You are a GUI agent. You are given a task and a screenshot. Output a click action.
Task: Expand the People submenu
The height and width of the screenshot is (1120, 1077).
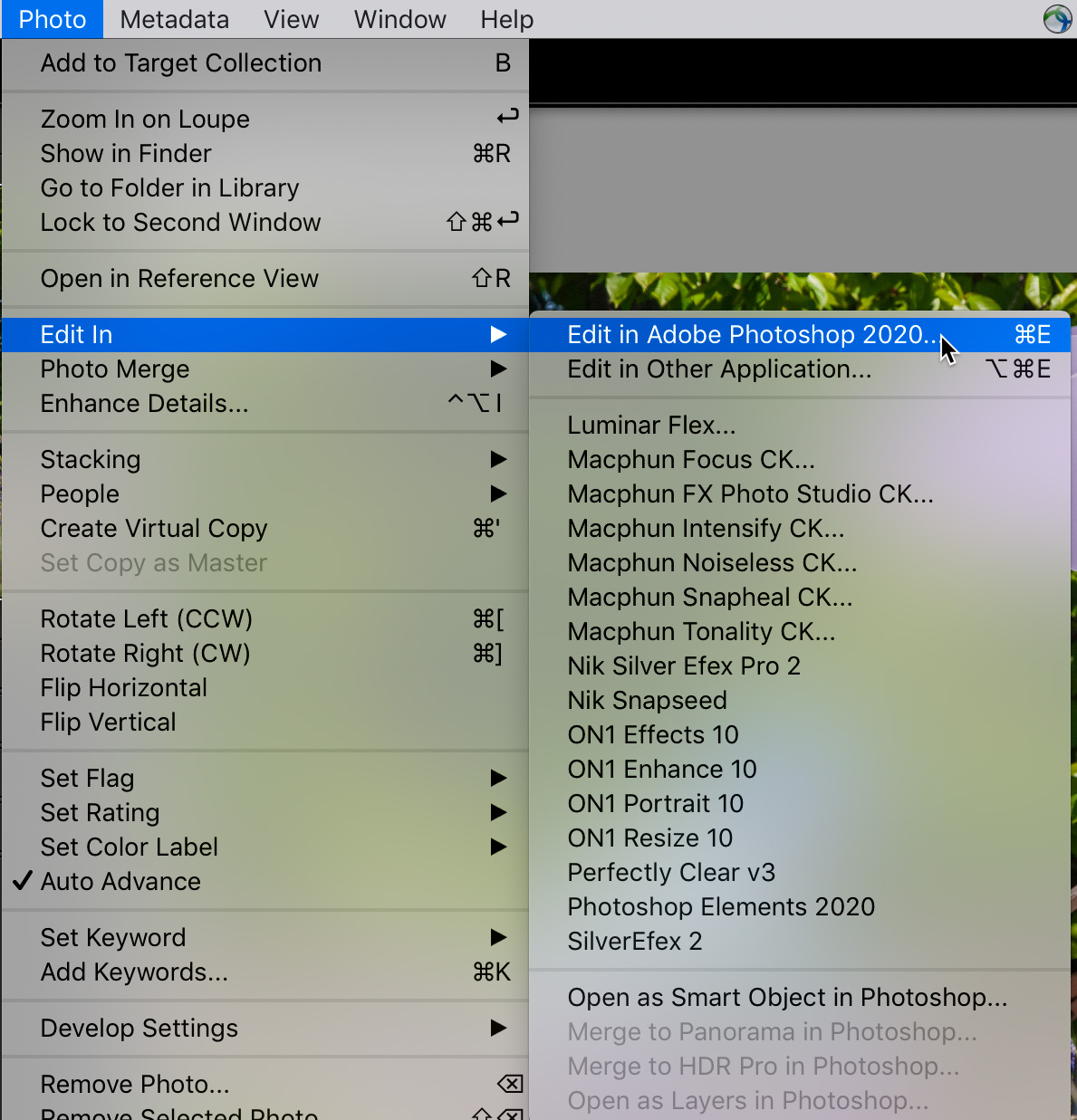(x=79, y=493)
